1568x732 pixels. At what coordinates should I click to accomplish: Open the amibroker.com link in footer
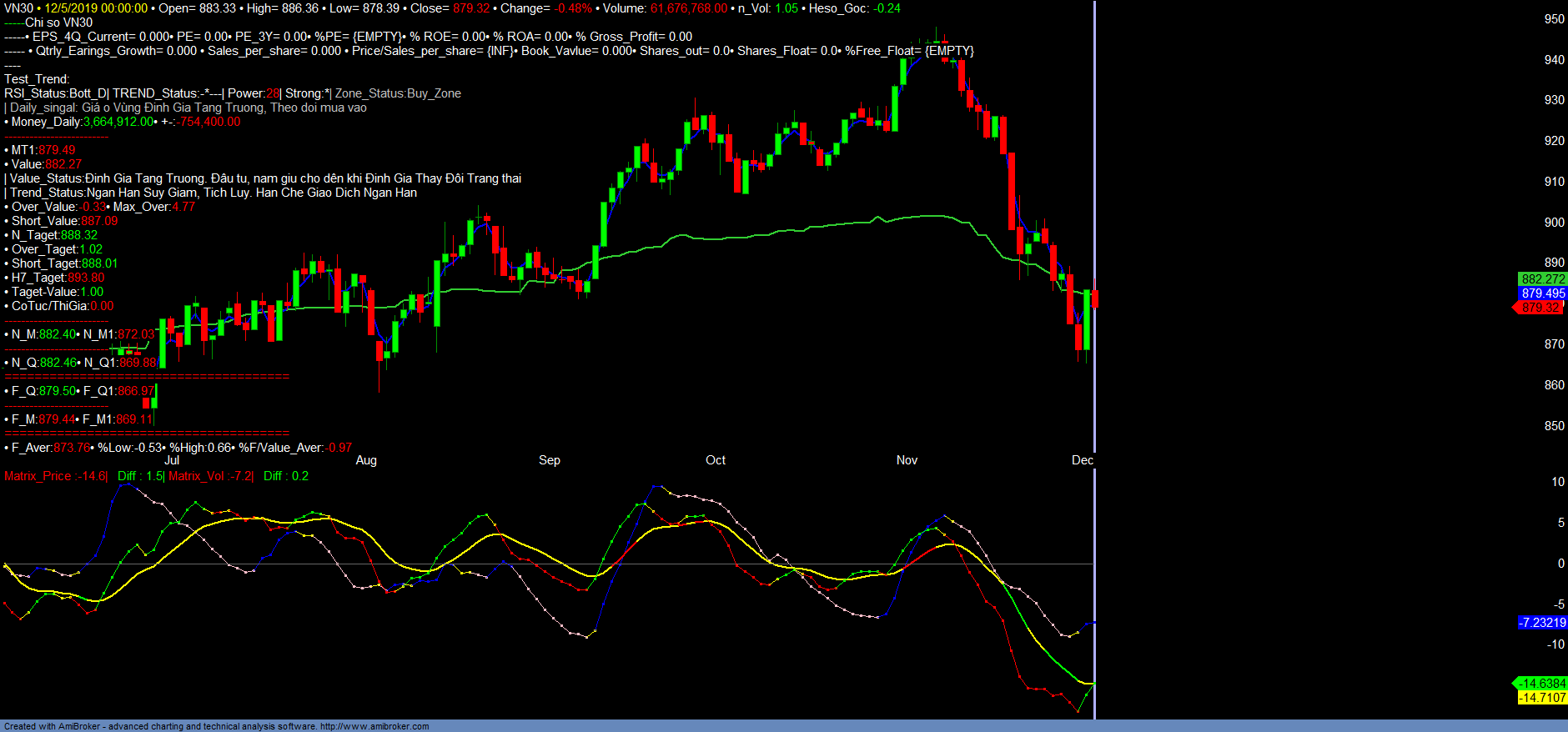[374, 726]
